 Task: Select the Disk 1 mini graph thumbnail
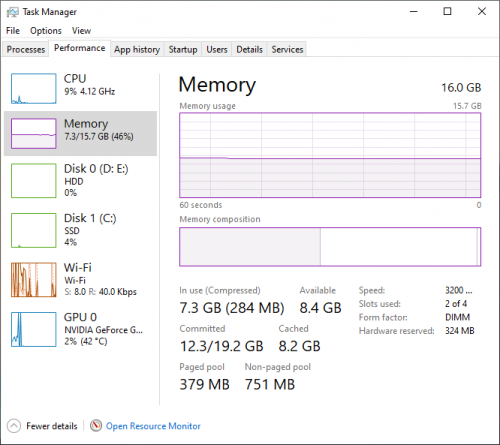(34, 230)
